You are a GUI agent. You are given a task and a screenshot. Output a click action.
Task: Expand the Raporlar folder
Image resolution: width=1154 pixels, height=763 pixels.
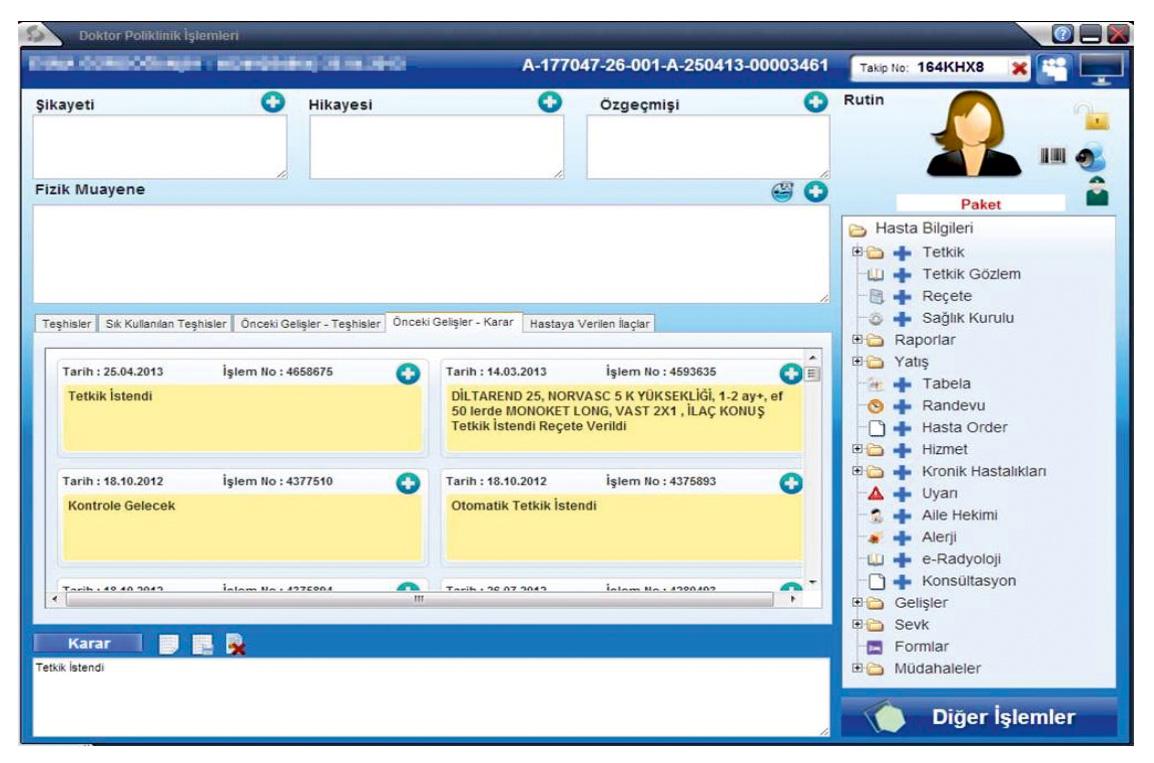[x=857, y=339]
